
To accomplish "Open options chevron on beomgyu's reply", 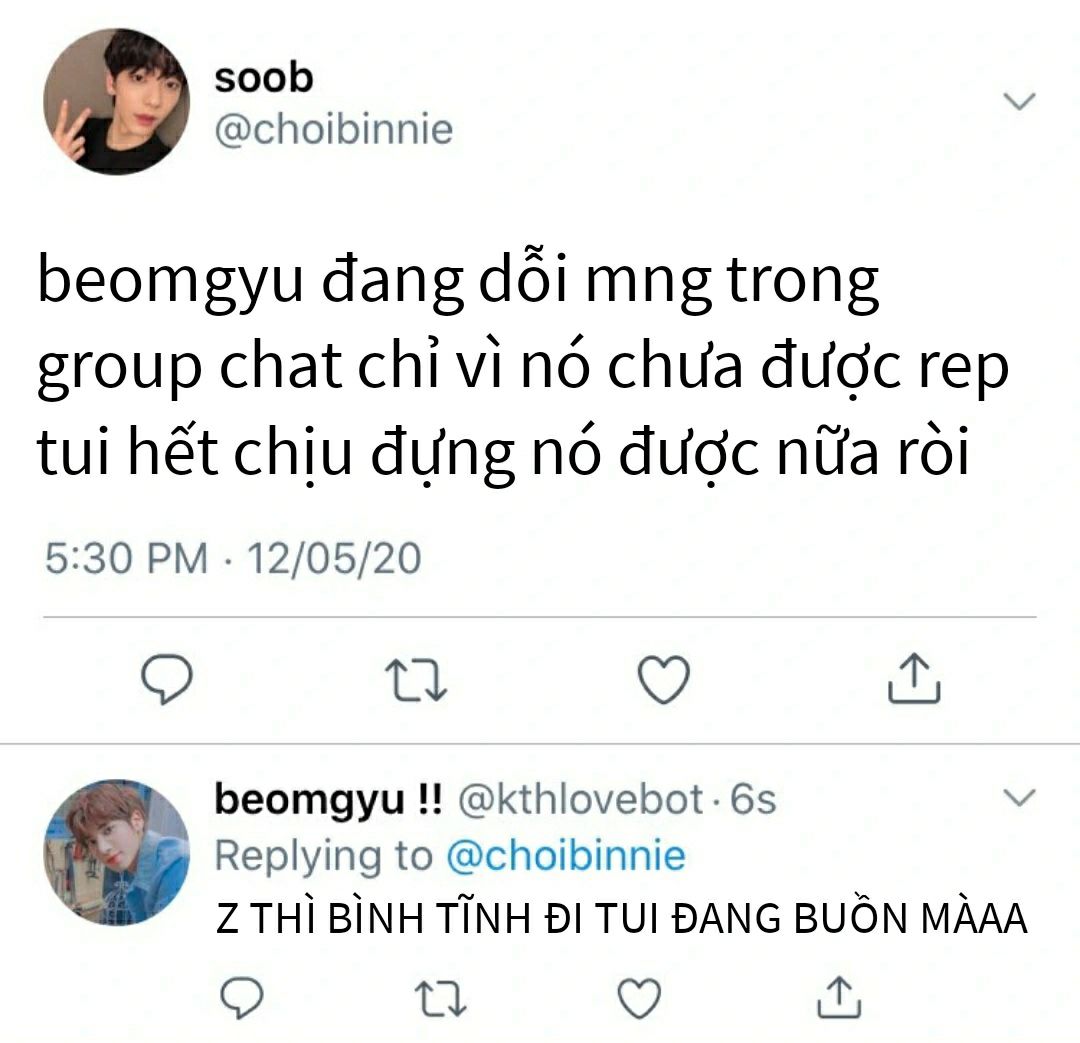I will pyautogui.click(x=1019, y=798).
